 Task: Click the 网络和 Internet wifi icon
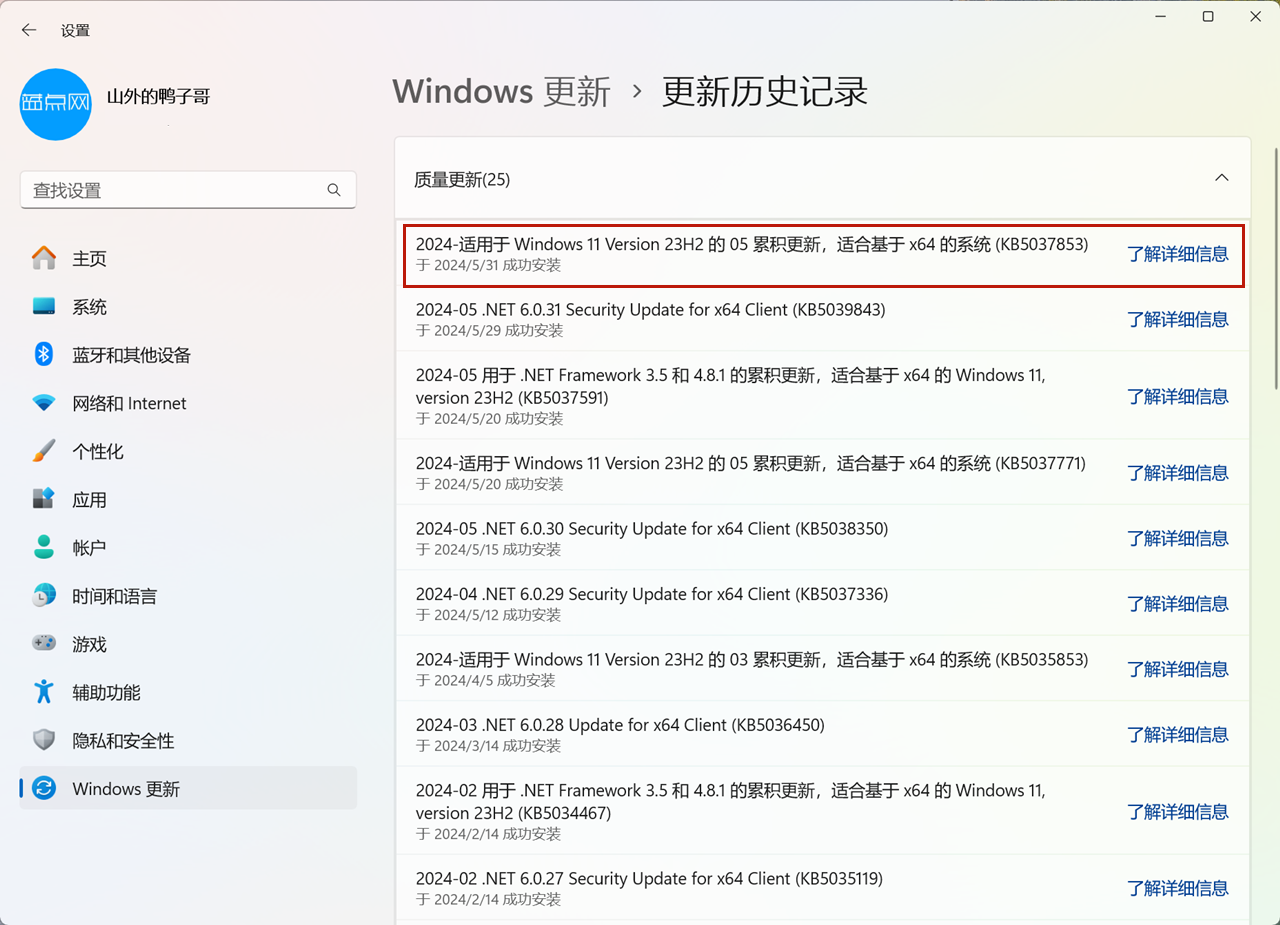pos(44,403)
